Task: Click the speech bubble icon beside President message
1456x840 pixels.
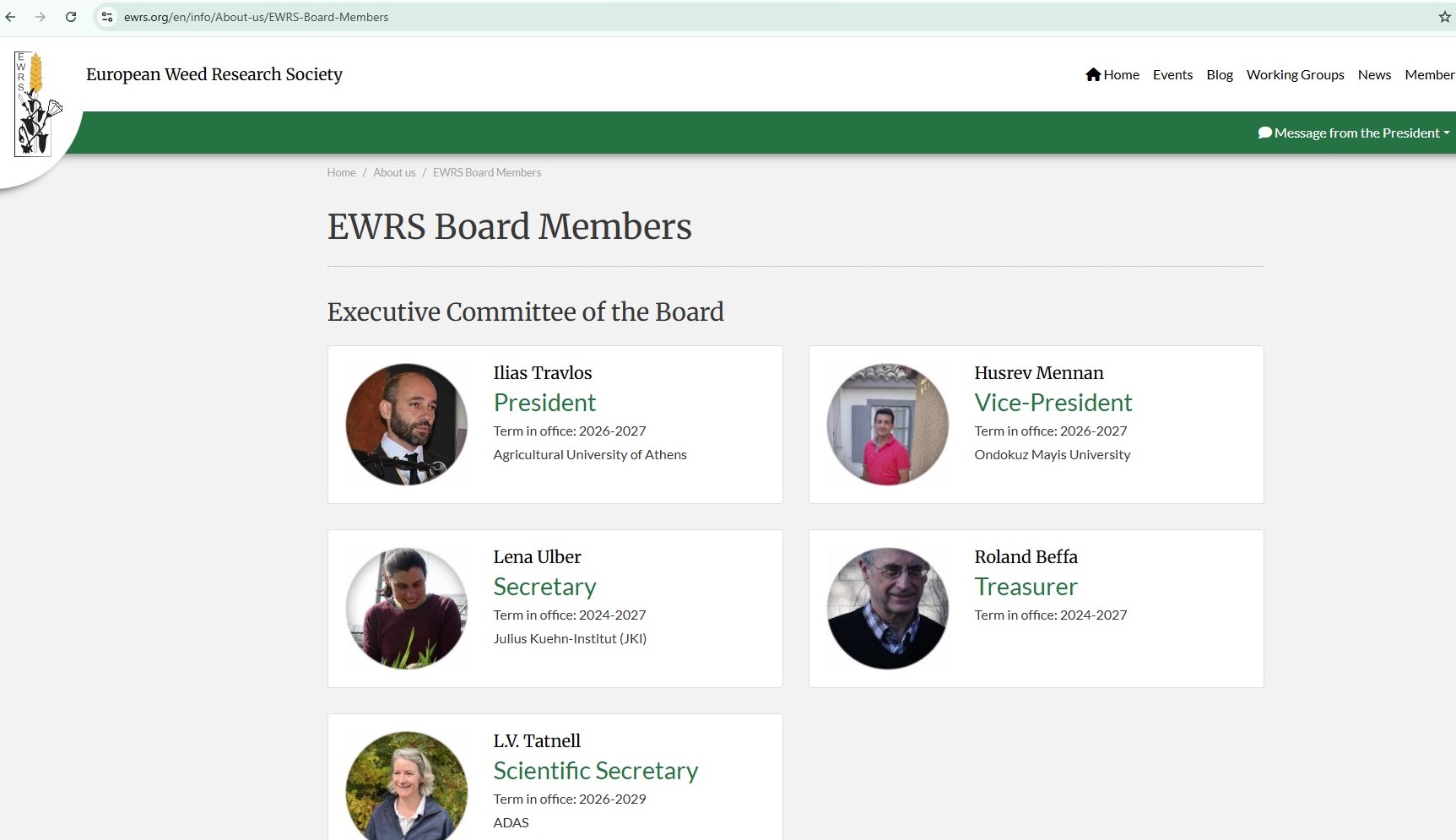Action: [x=1264, y=133]
